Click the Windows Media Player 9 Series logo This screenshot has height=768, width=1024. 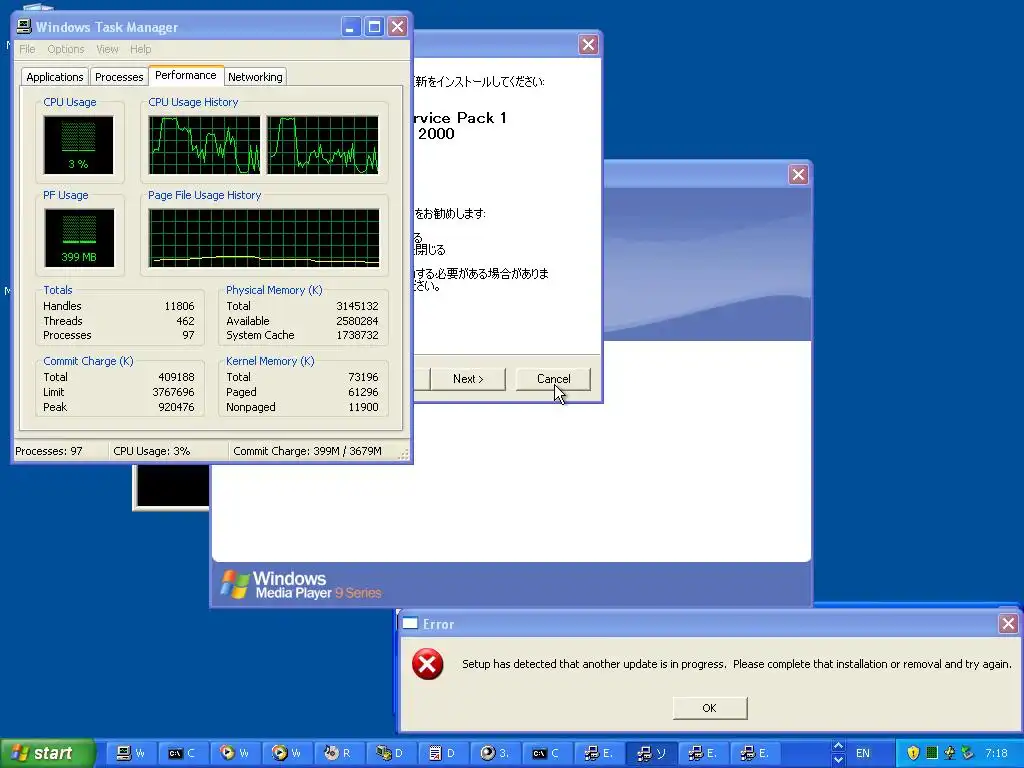[300, 584]
